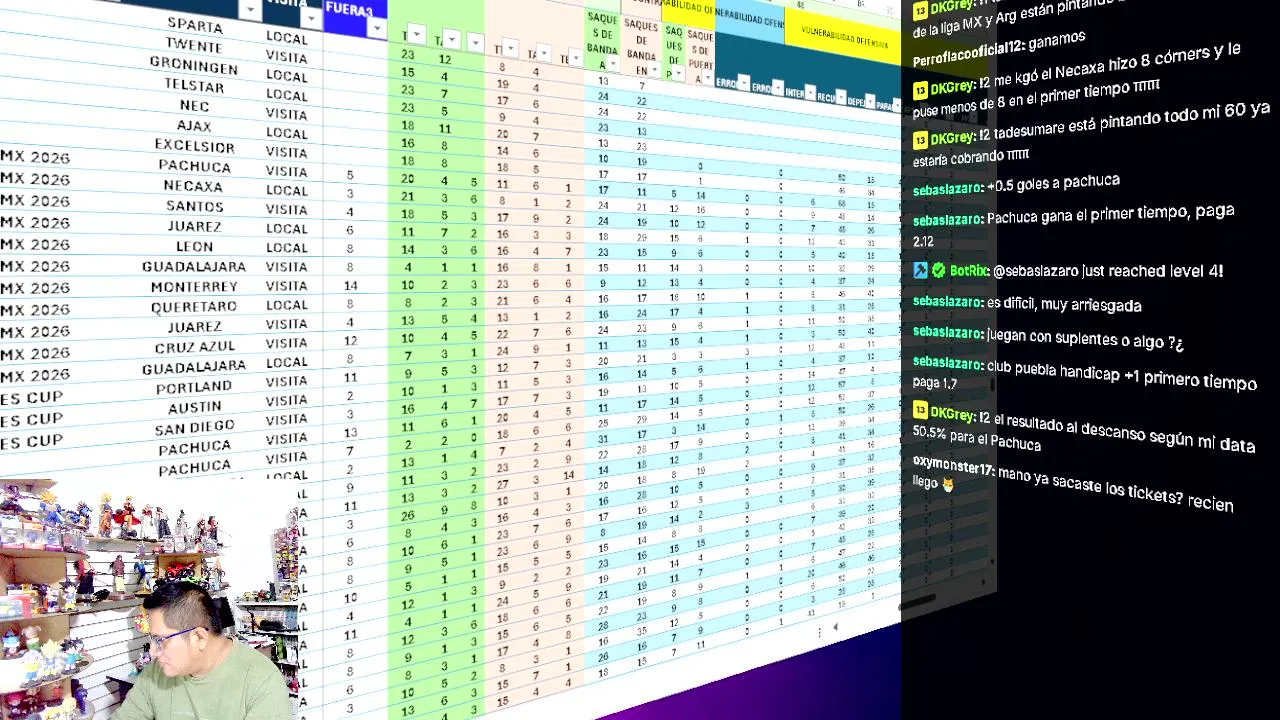The width and height of the screenshot is (1280, 720).
Task: Select the QUERETARO team cell
Action: (194, 307)
